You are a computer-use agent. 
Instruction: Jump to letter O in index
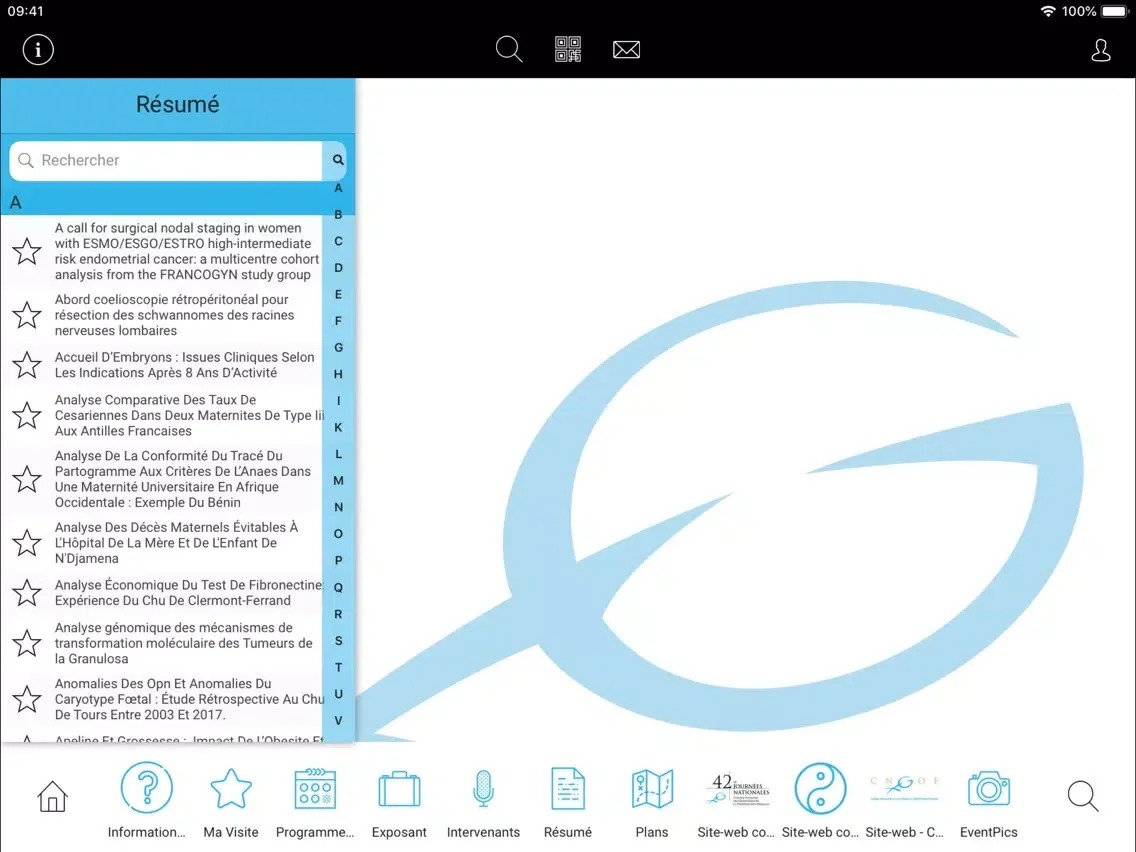[338, 534]
